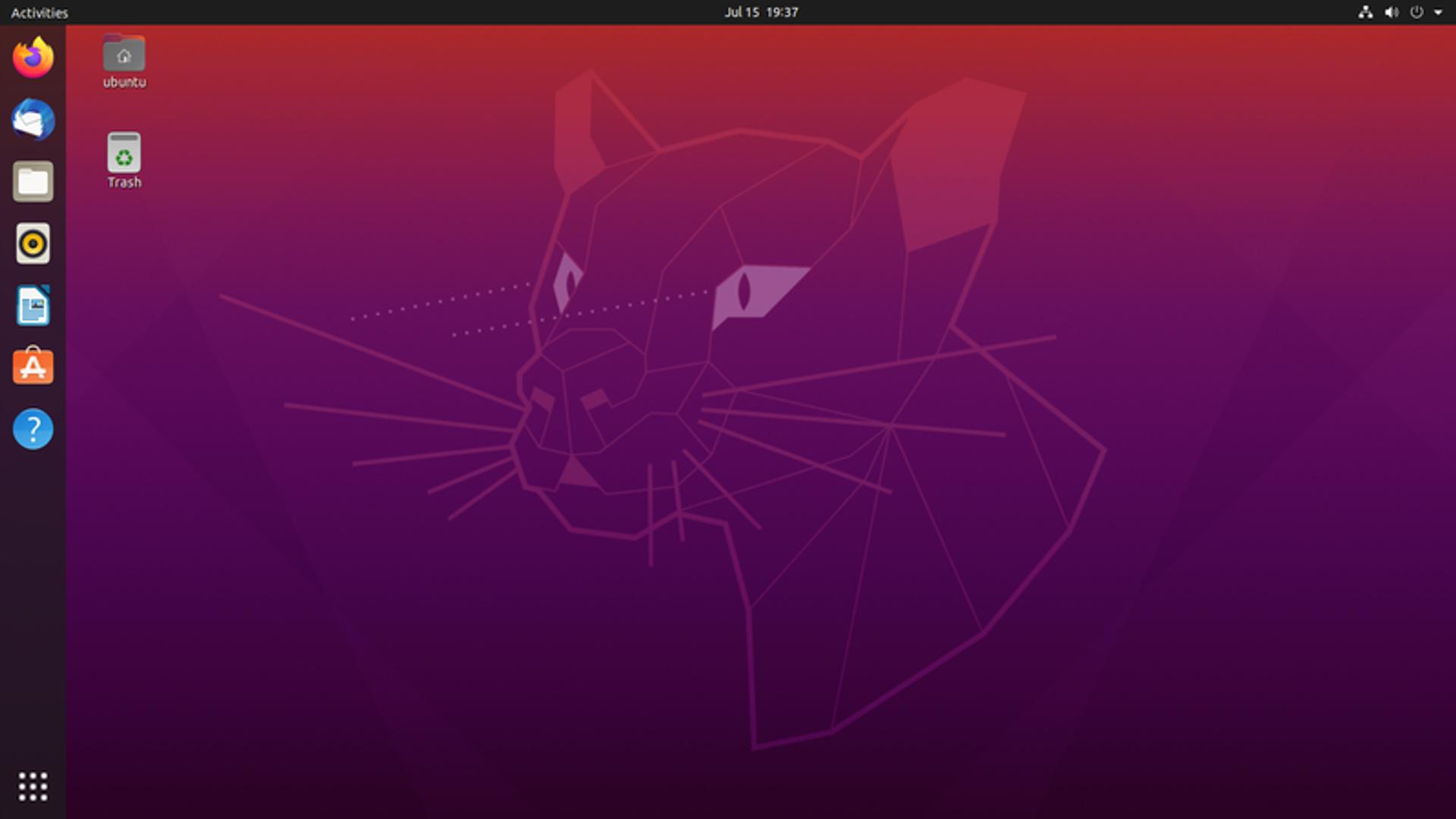Image resolution: width=1456 pixels, height=819 pixels.
Task: Open the Help application
Action: tap(33, 428)
